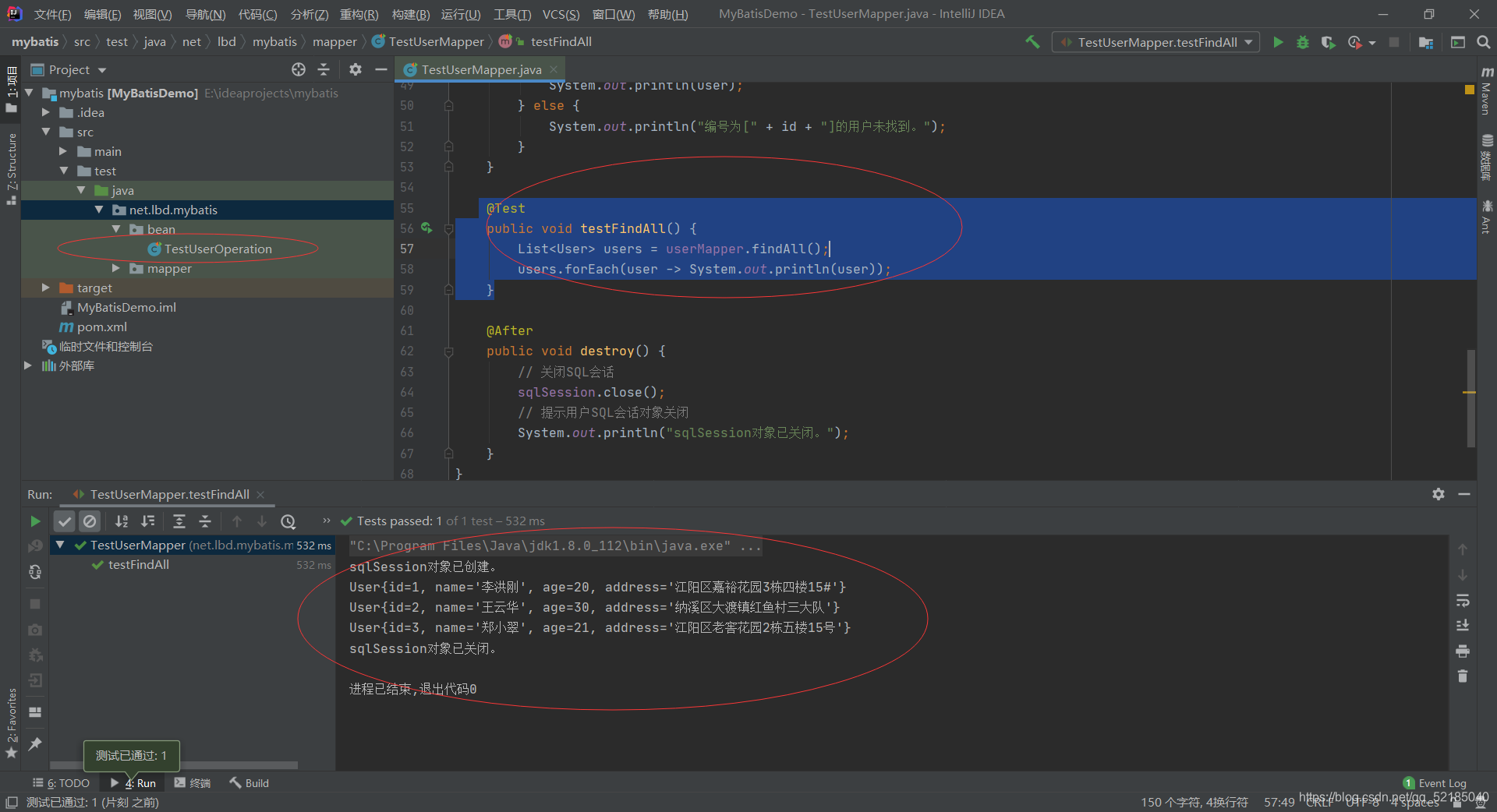Click TestUserMapper breadcrumb in navigation bar
The width and height of the screenshot is (1497, 812).
click(428, 41)
